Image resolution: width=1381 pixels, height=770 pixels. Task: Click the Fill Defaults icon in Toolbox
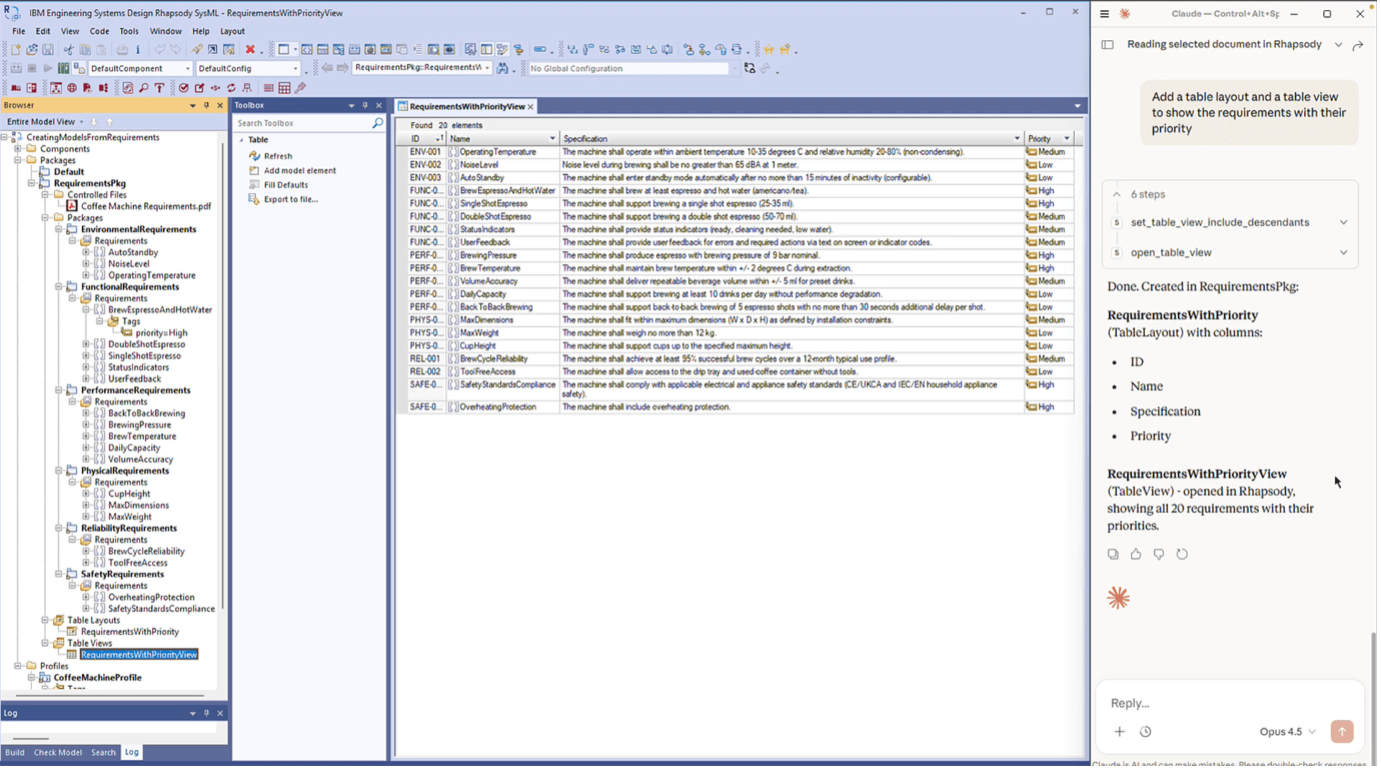click(x=254, y=185)
